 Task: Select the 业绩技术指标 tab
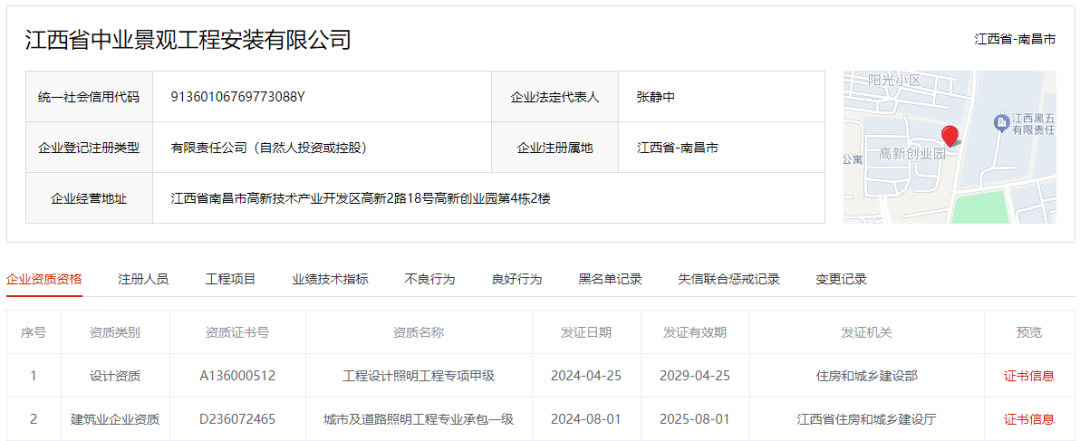[330, 279]
